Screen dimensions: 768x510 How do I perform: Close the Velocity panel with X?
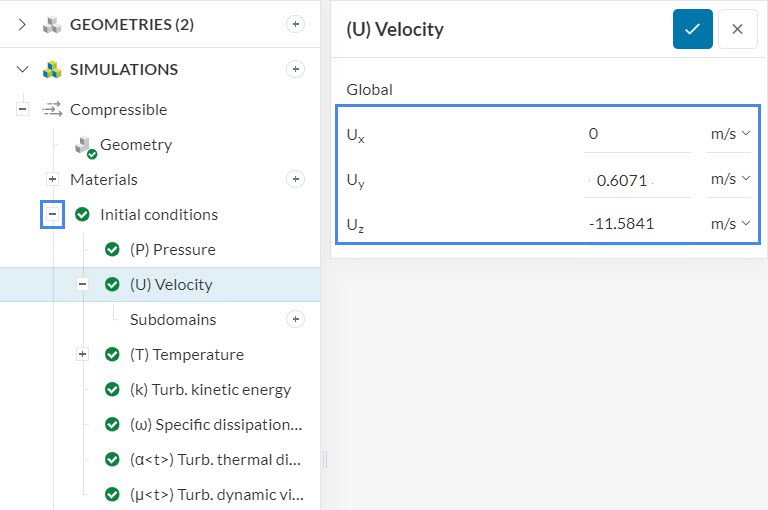[737, 30]
